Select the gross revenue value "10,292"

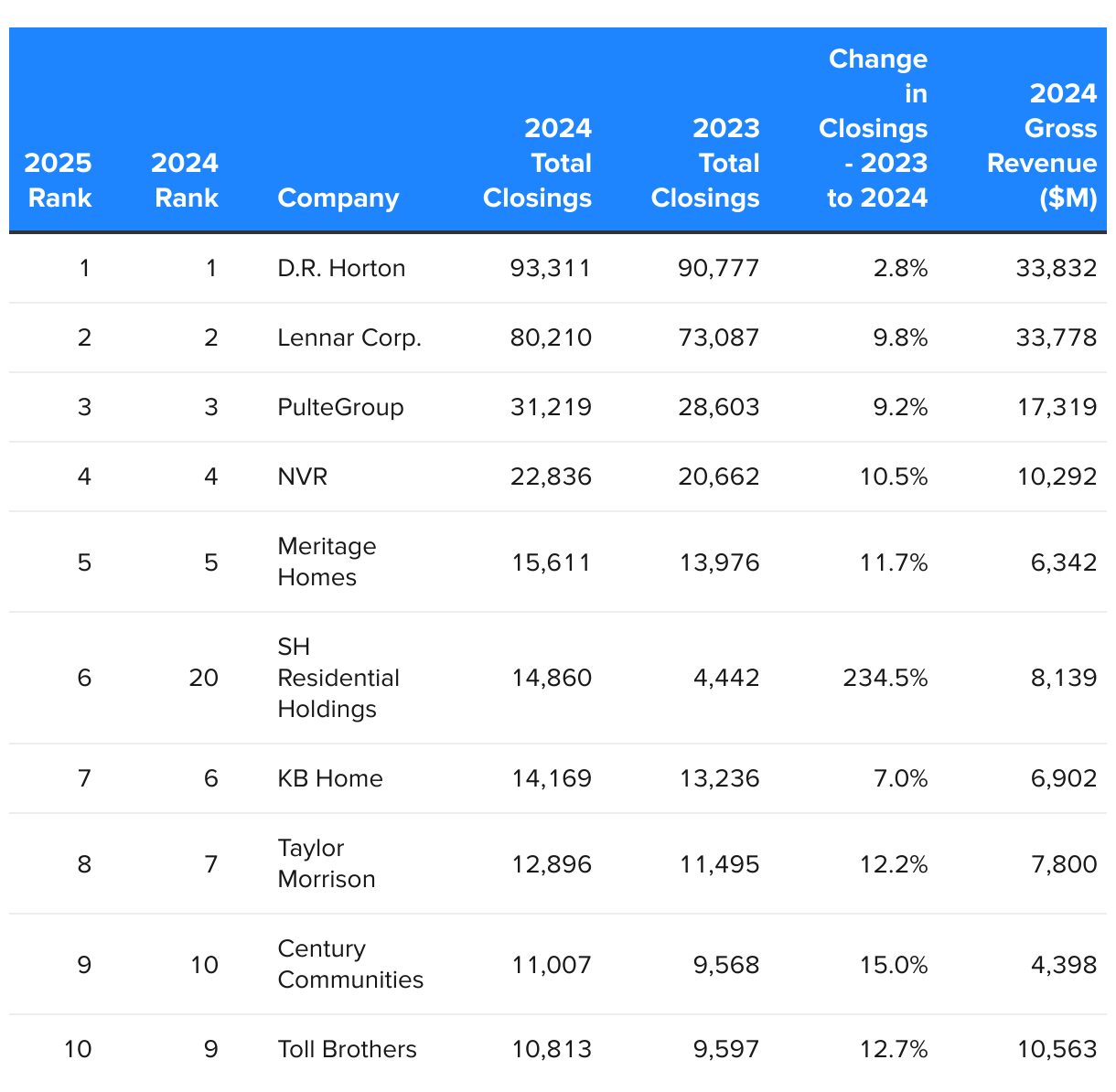click(1057, 476)
